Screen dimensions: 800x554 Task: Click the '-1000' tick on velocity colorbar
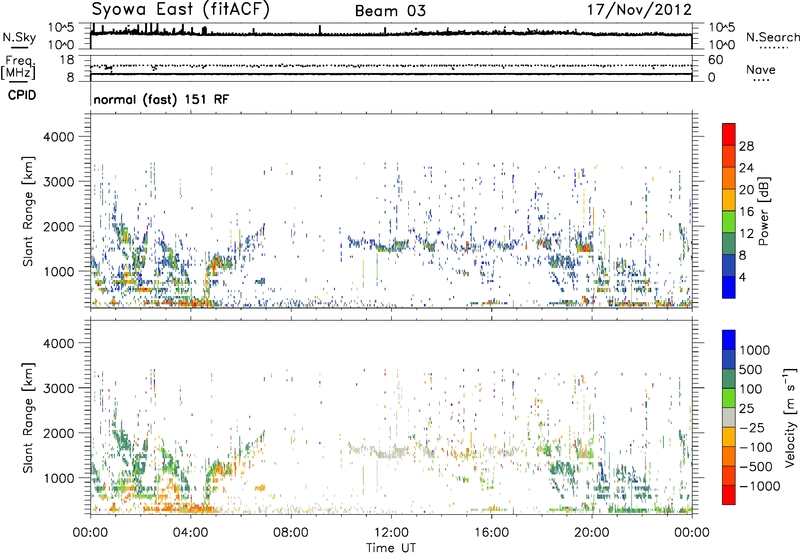point(759,486)
